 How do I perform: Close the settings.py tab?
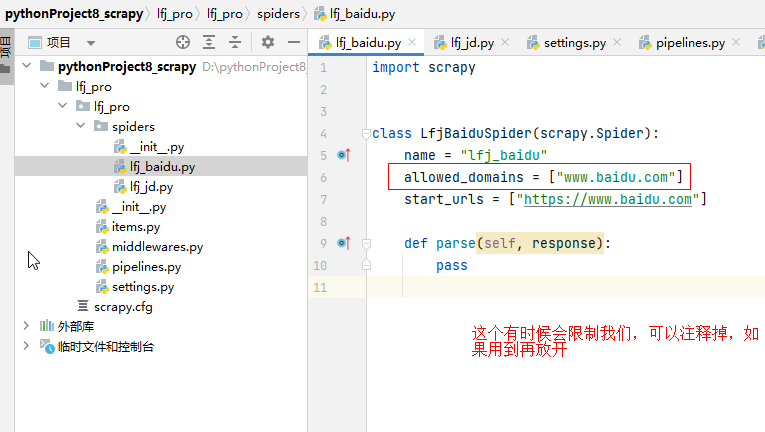click(x=617, y=42)
